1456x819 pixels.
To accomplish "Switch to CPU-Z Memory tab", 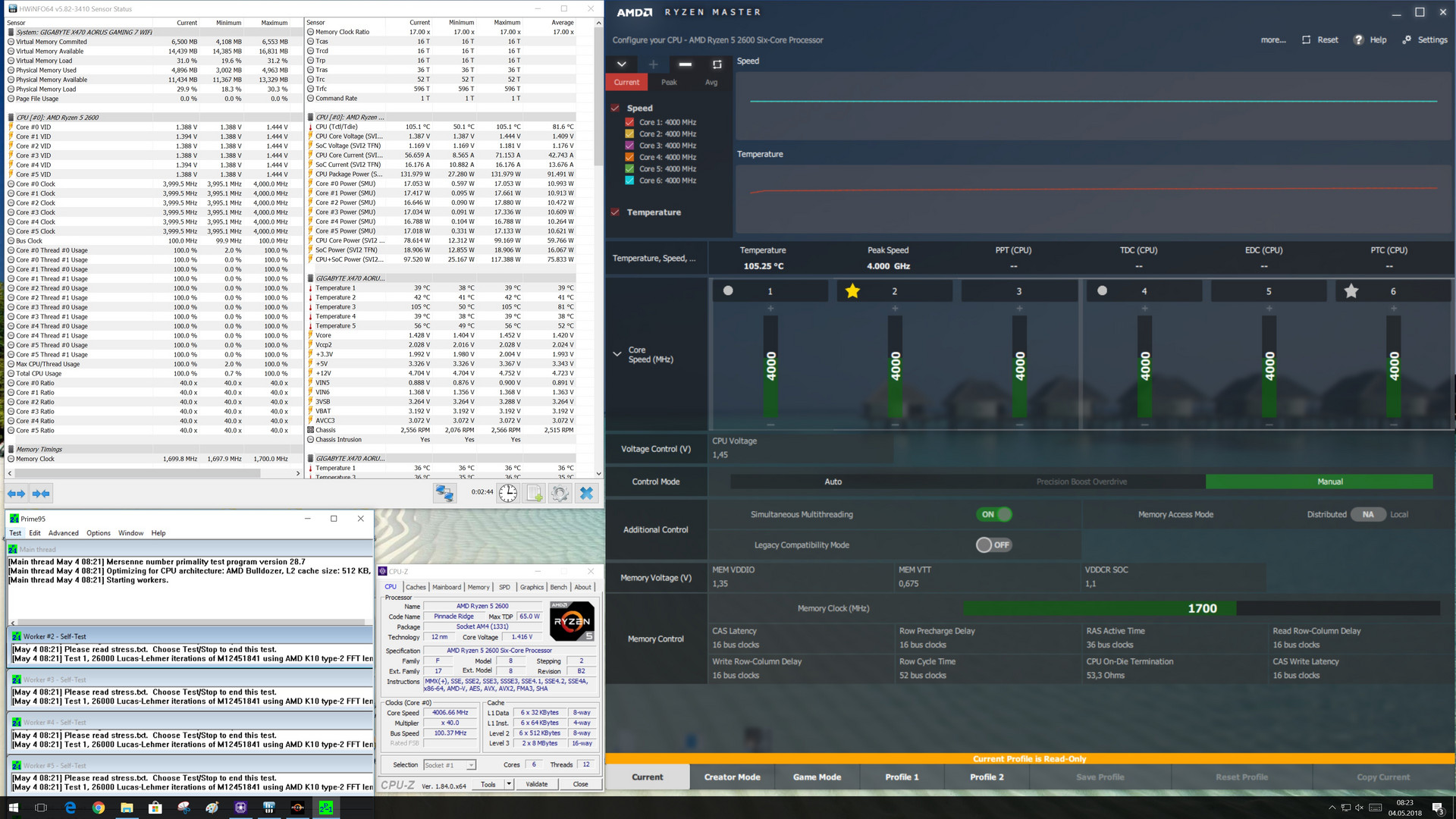I will coord(479,587).
